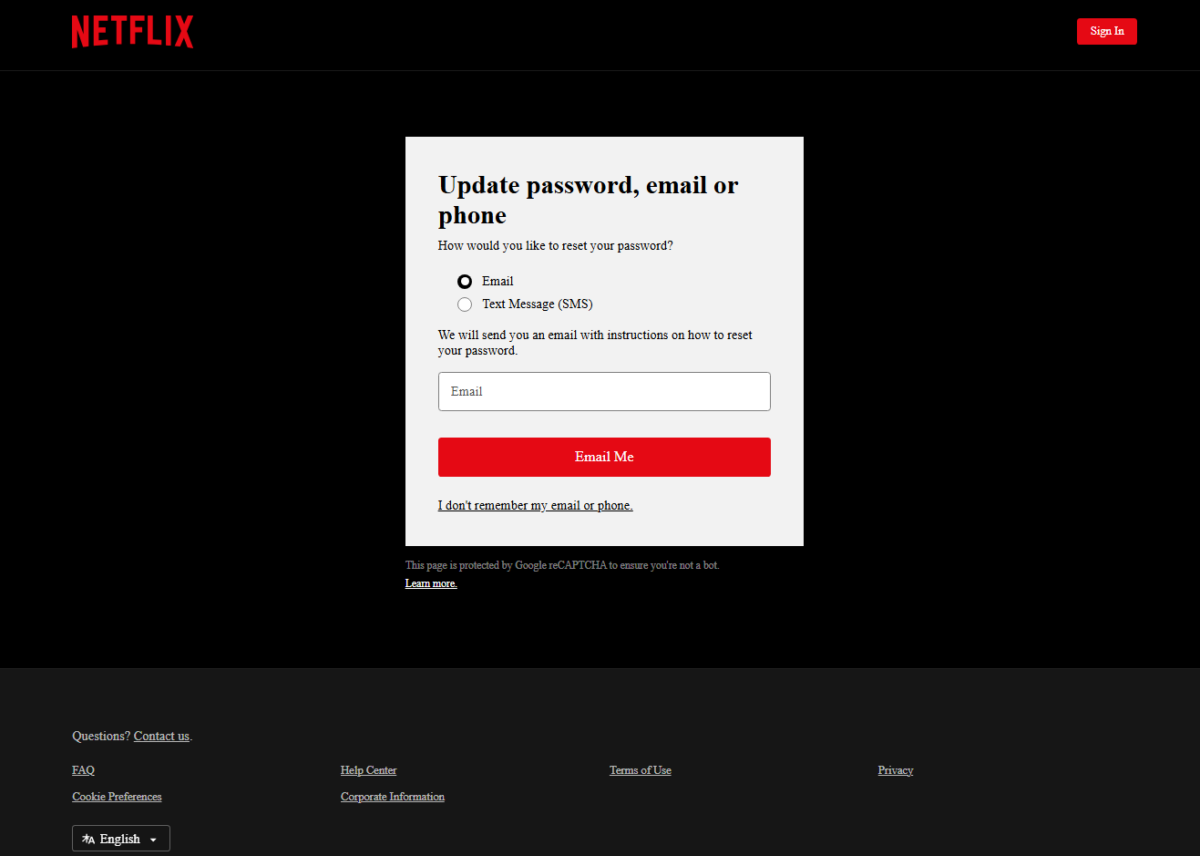Viewport: 1200px width, 856px height.
Task: Go to Help Center
Action: pyautogui.click(x=368, y=771)
